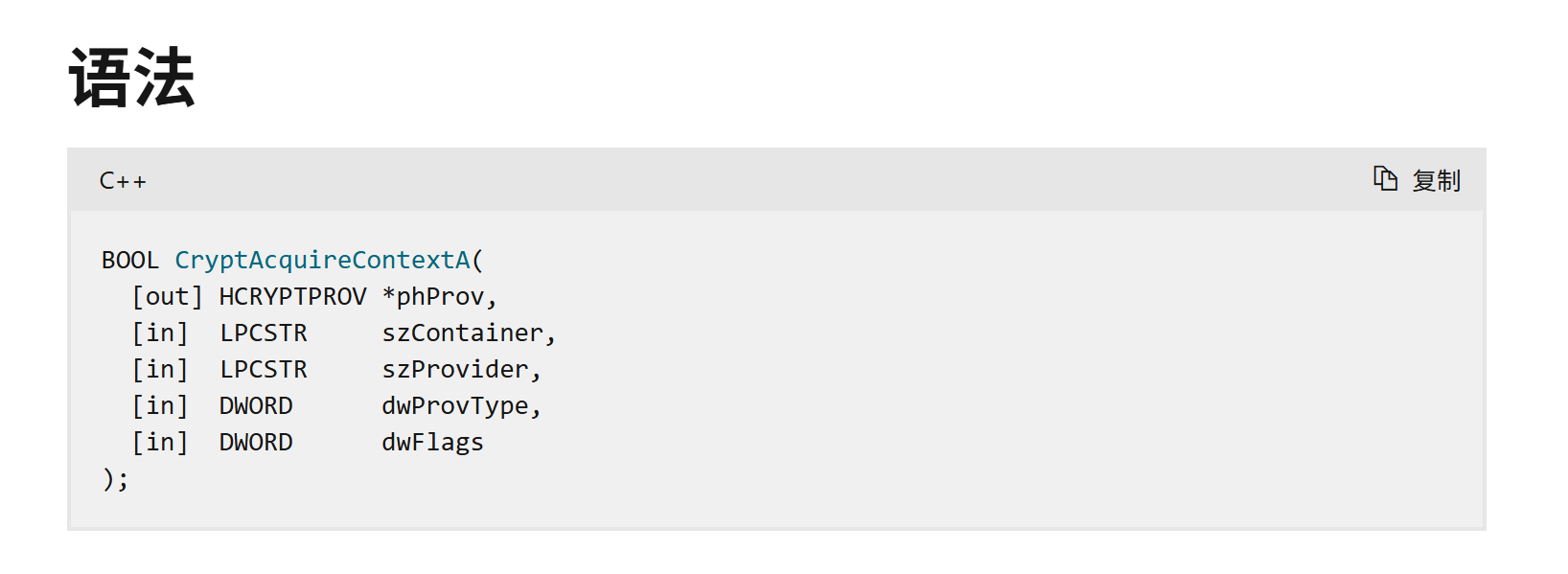Click the 语法 section heading
The width and height of the screenshot is (1568, 574).
tap(132, 78)
